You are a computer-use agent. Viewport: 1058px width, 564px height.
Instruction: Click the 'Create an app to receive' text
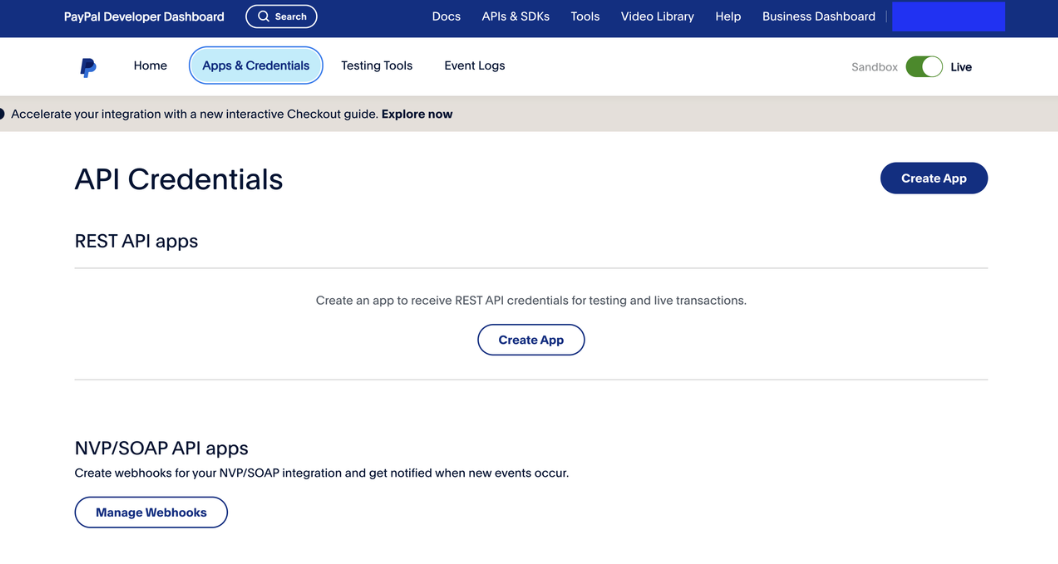531,300
